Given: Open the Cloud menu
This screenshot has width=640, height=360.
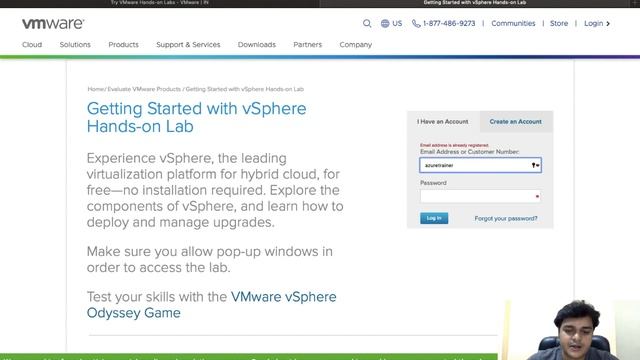Looking at the screenshot, I should (32, 44).
